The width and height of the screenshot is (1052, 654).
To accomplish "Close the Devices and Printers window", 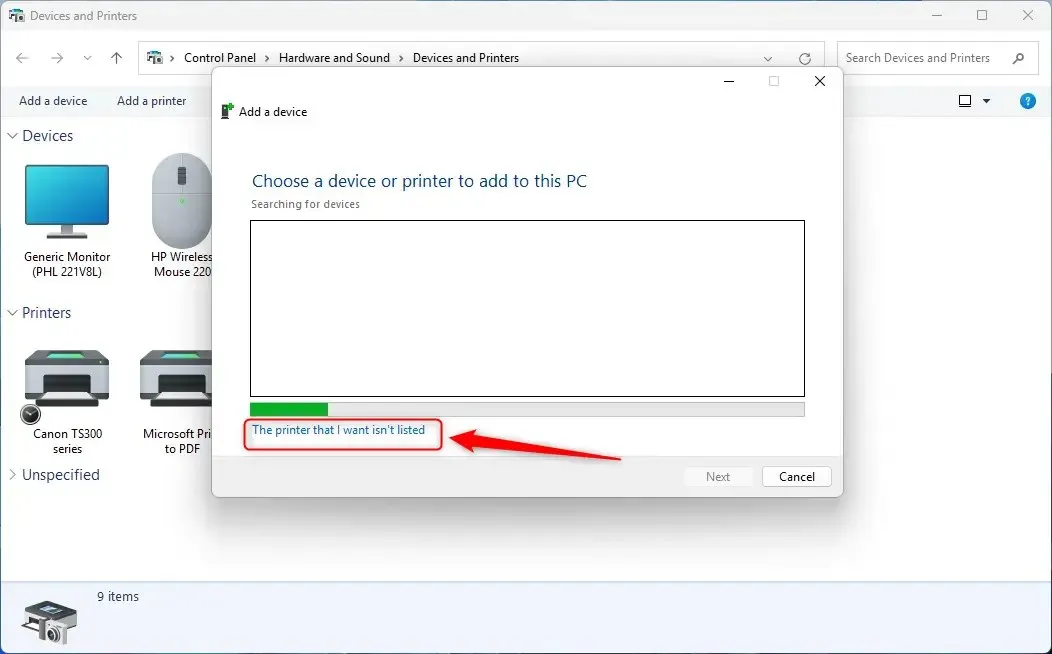I will click(1027, 15).
